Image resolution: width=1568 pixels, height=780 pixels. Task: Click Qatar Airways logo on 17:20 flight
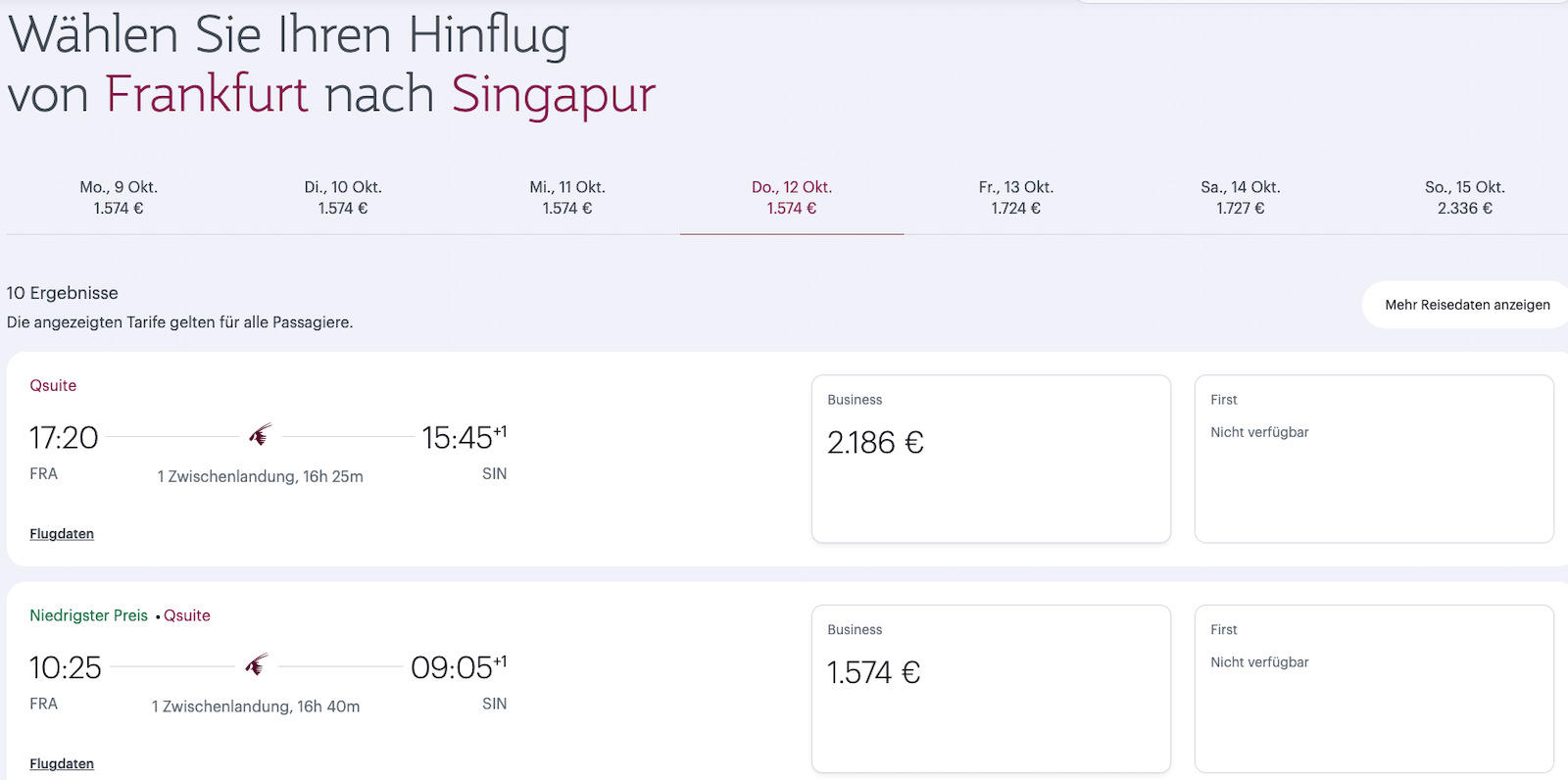(260, 435)
